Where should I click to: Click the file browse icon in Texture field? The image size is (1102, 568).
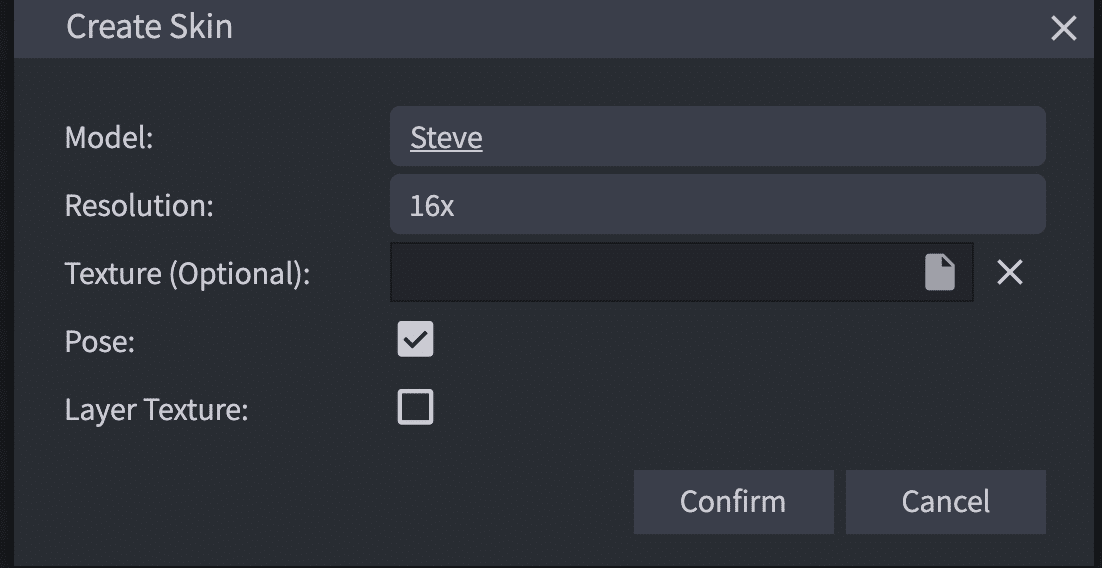click(939, 272)
